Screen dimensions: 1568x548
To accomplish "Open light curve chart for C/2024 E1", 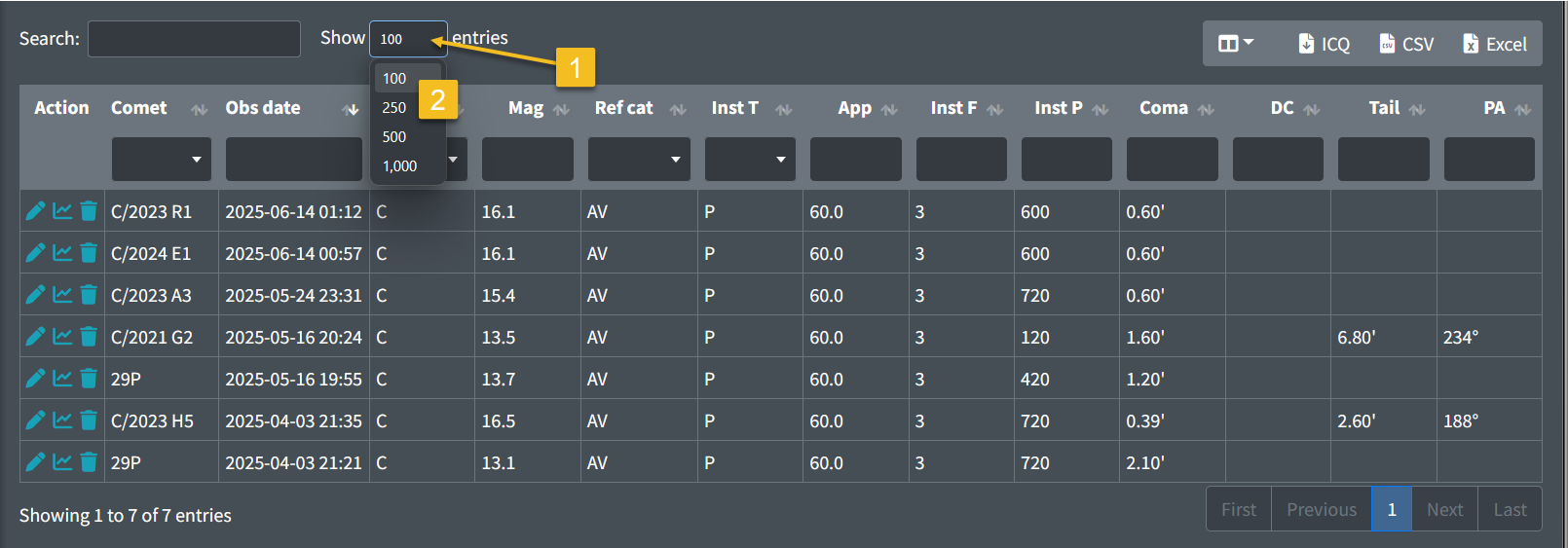I will (x=62, y=253).
